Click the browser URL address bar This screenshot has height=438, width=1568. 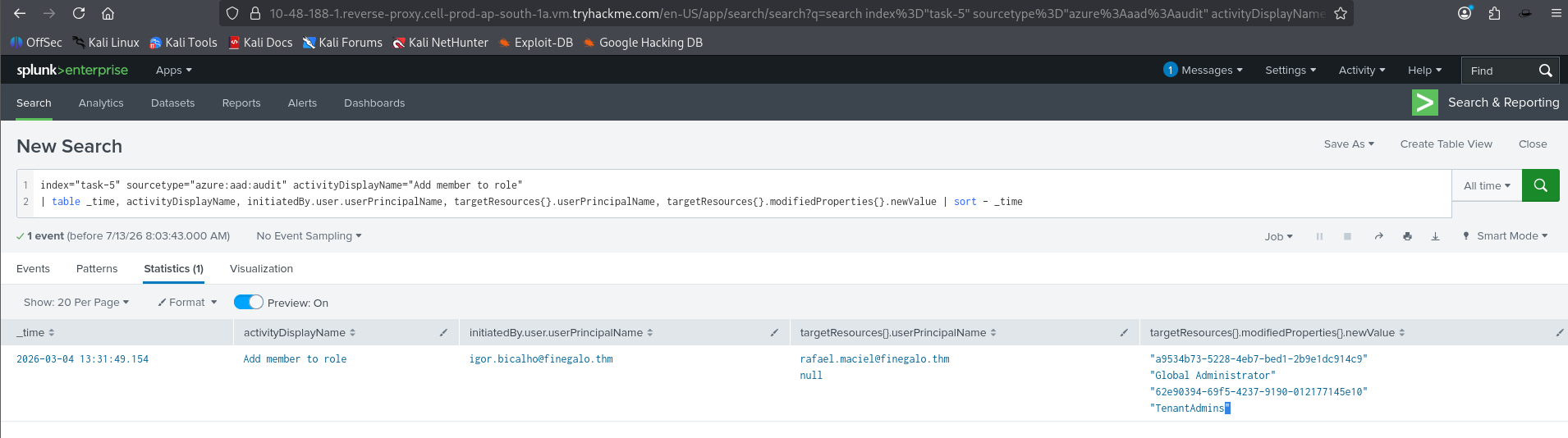pyautogui.click(x=788, y=13)
